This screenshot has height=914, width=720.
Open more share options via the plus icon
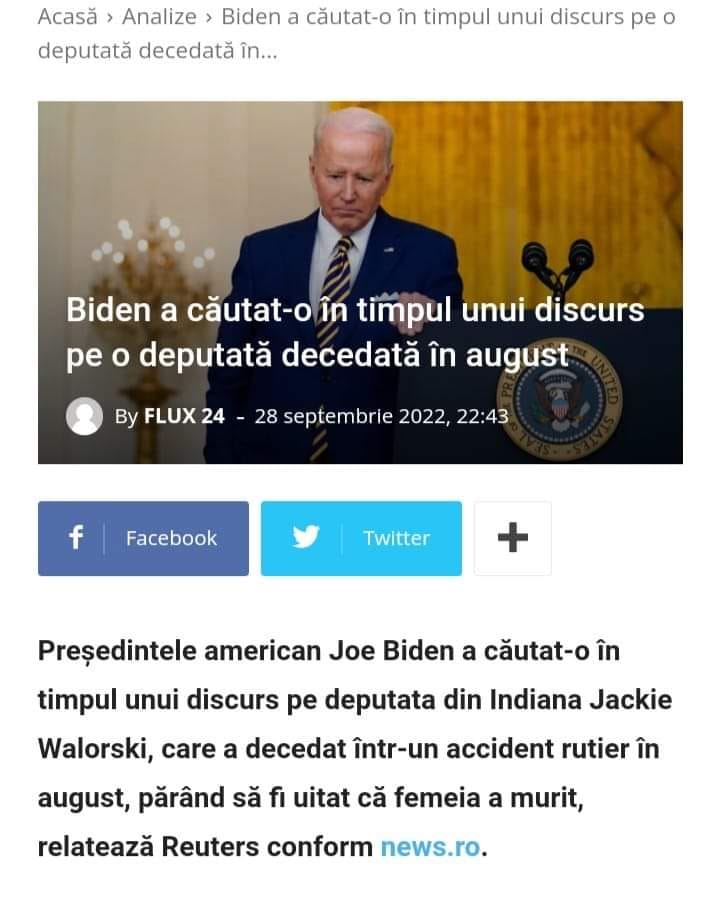coord(512,538)
